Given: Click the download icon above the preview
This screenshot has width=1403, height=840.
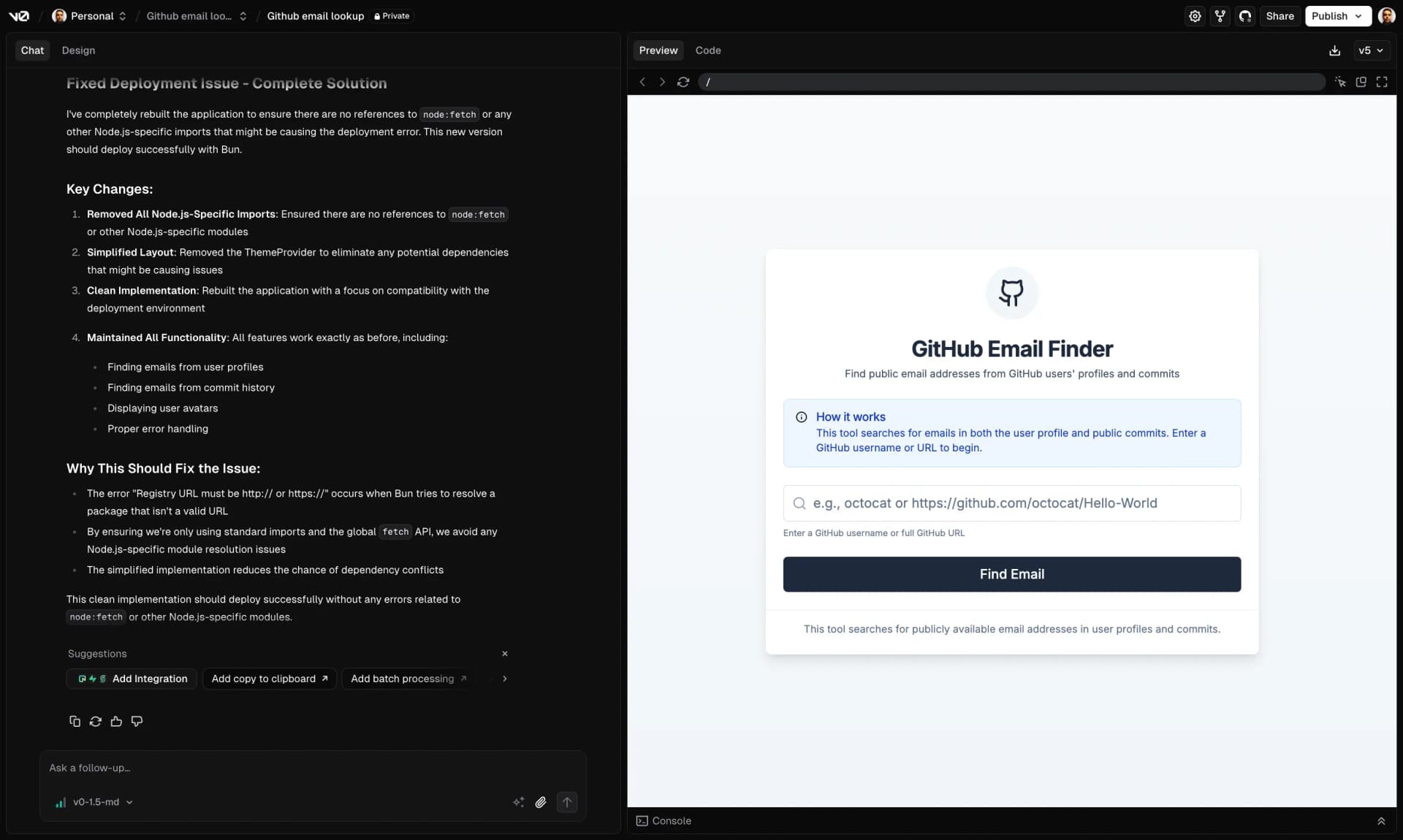Looking at the screenshot, I should click(1334, 50).
